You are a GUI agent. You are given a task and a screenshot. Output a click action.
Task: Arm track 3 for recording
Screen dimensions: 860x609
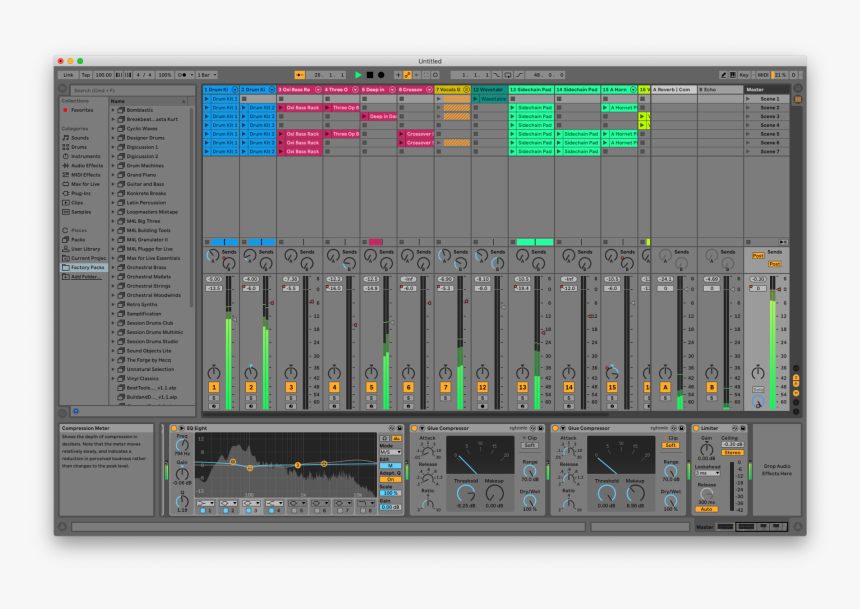(291, 407)
